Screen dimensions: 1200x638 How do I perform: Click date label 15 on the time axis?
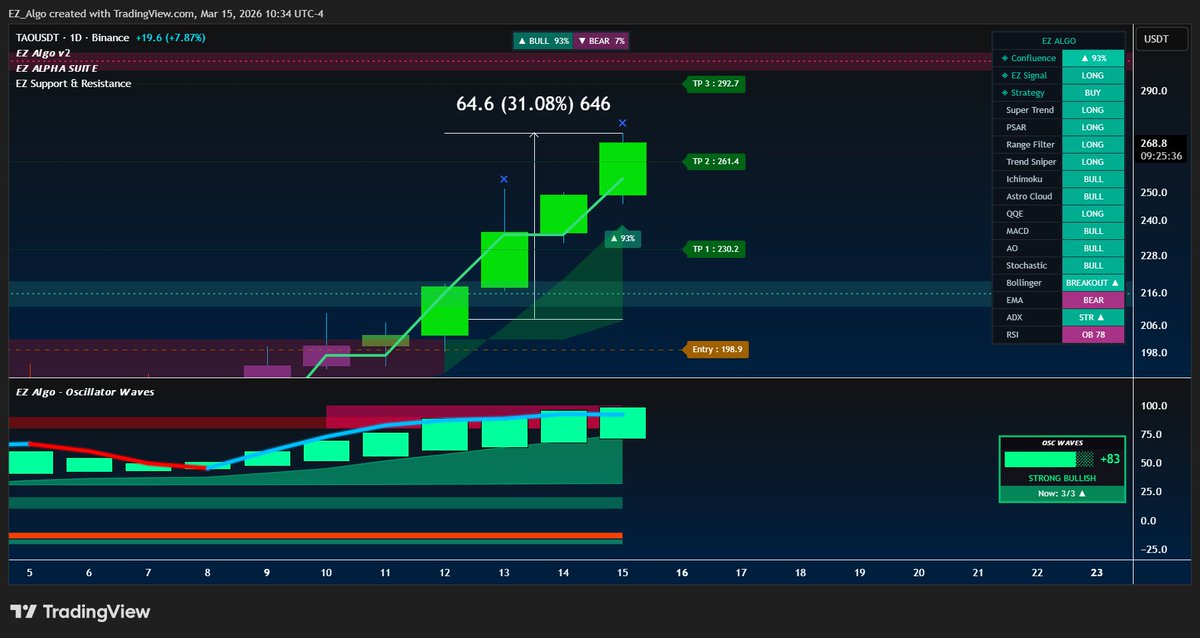pyautogui.click(x=622, y=573)
